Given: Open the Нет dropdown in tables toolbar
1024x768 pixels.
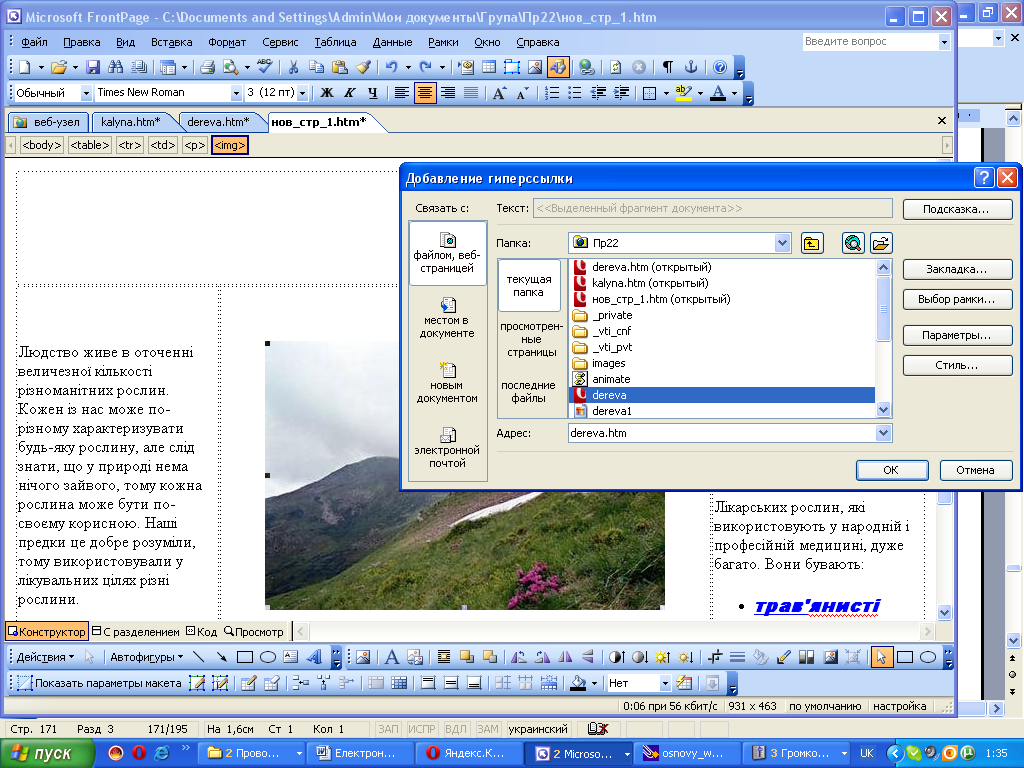Looking at the screenshot, I should [x=665, y=684].
